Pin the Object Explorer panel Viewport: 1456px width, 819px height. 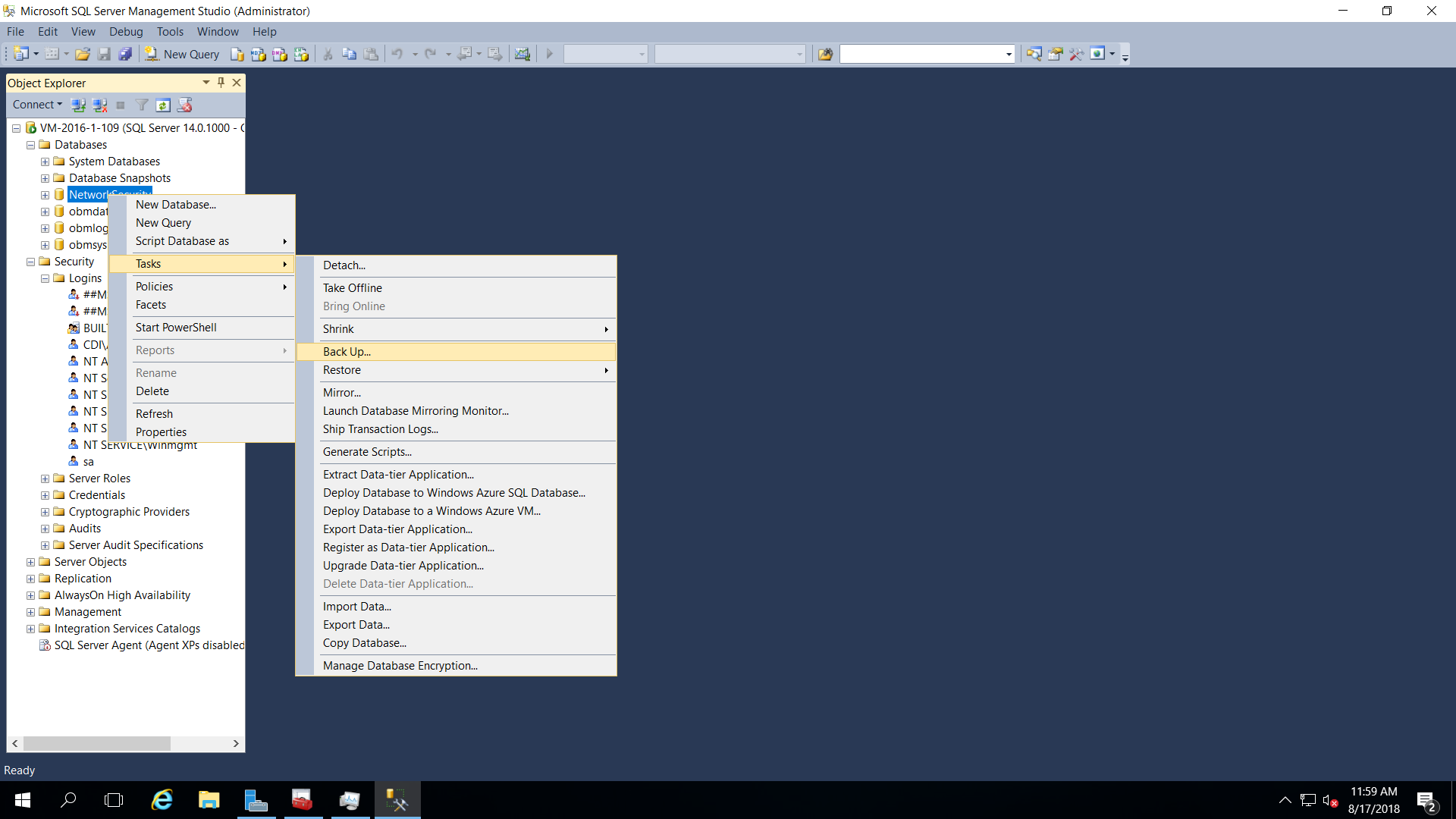(221, 83)
